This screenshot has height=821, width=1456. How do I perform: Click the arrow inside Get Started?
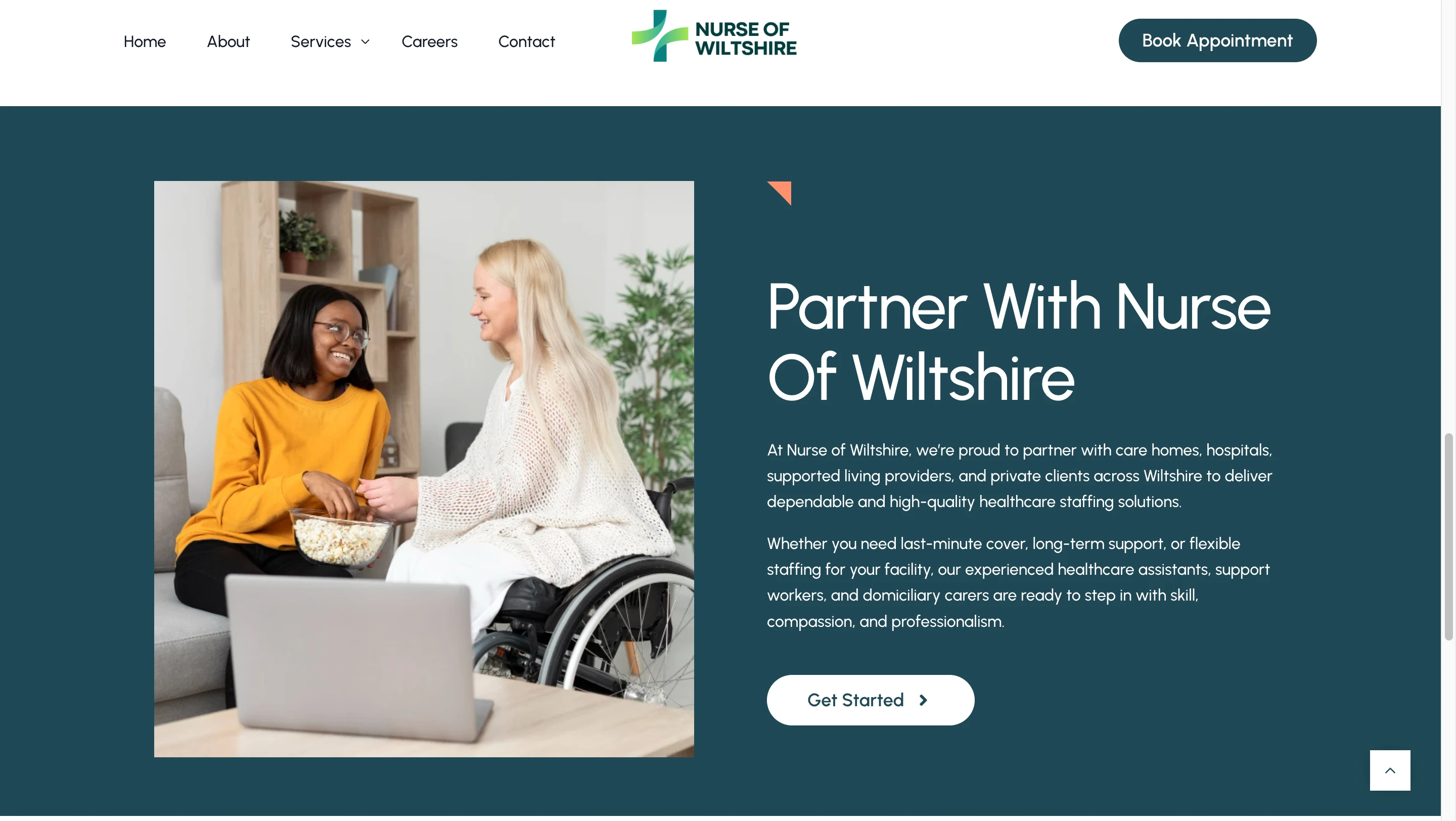pyautogui.click(x=923, y=700)
